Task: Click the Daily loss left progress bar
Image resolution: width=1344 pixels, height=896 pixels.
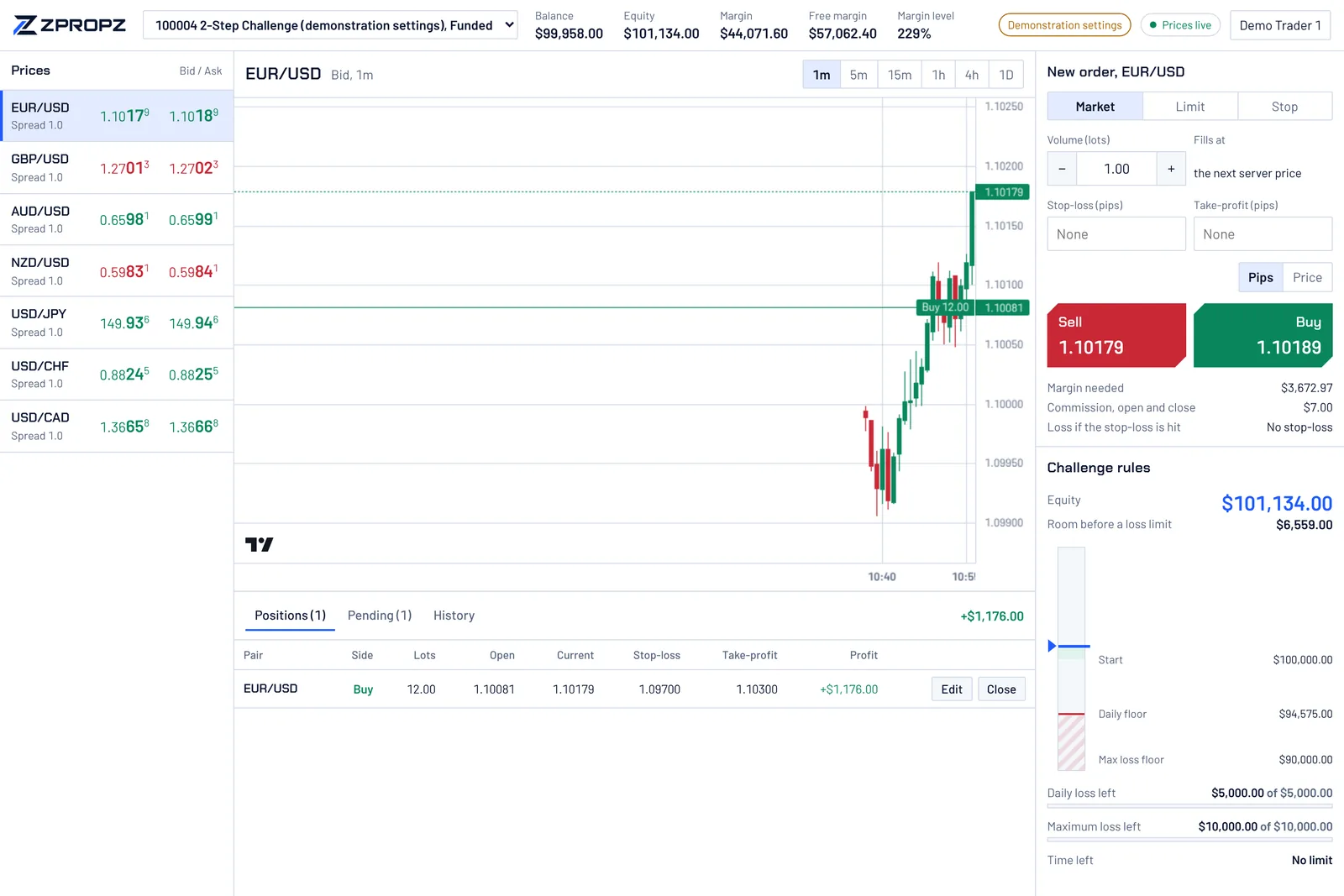Action: click(x=1189, y=806)
